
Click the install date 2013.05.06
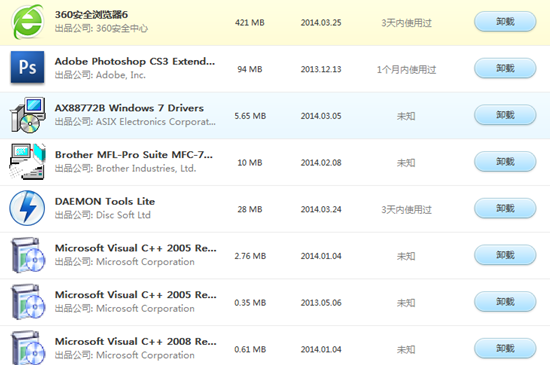click(321, 303)
